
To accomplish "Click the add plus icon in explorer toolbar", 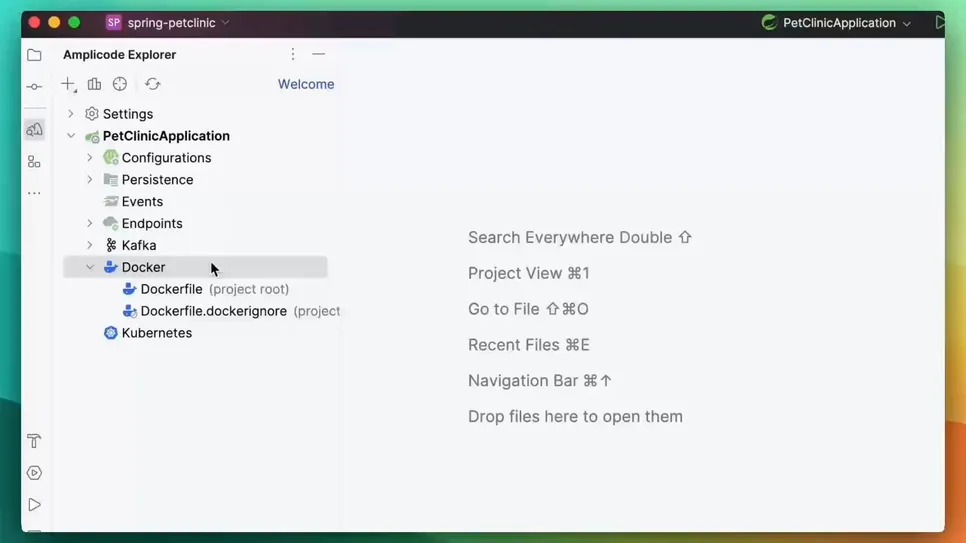I will coord(68,84).
